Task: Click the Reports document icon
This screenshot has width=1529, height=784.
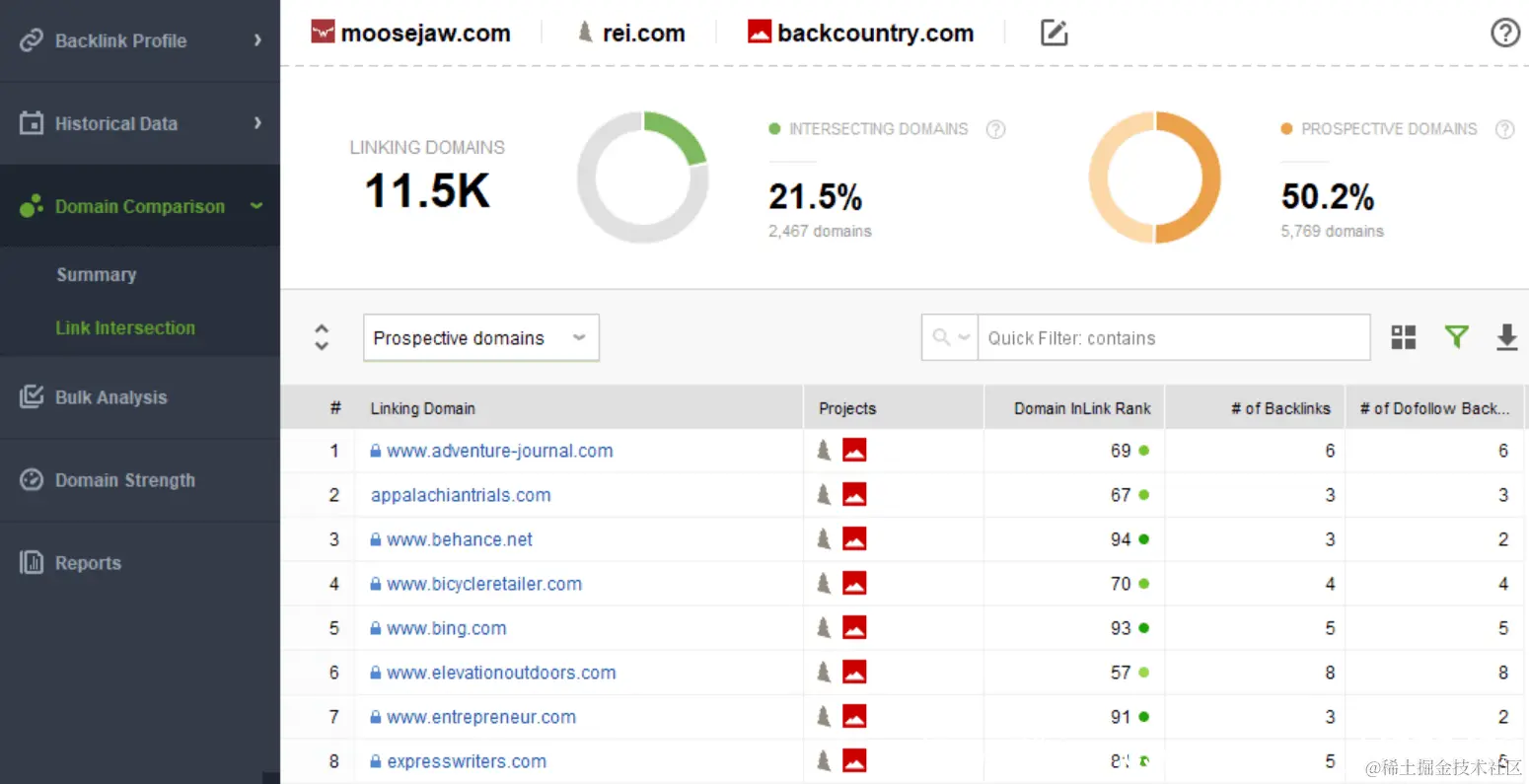Action: (32, 562)
